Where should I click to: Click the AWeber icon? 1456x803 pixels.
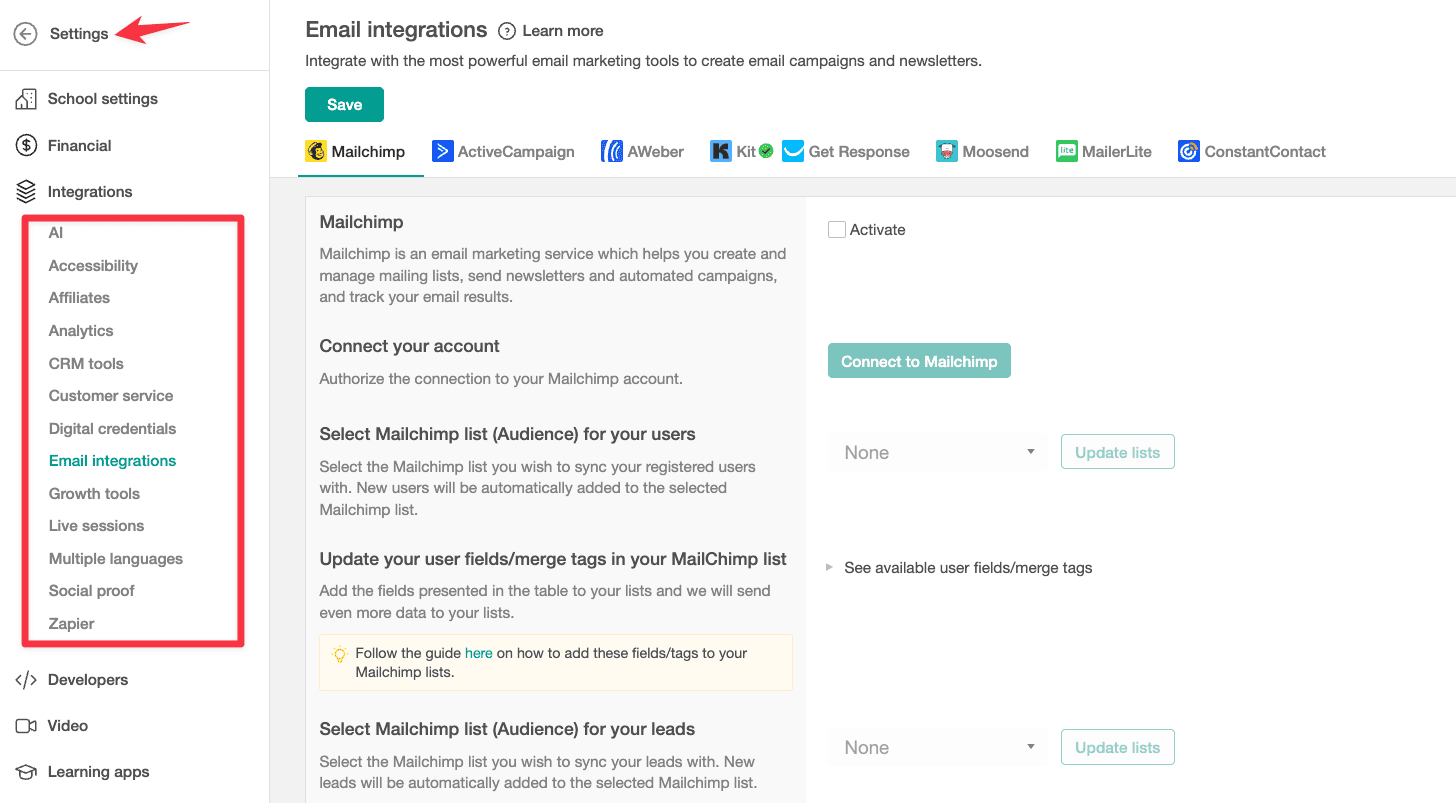click(x=611, y=150)
